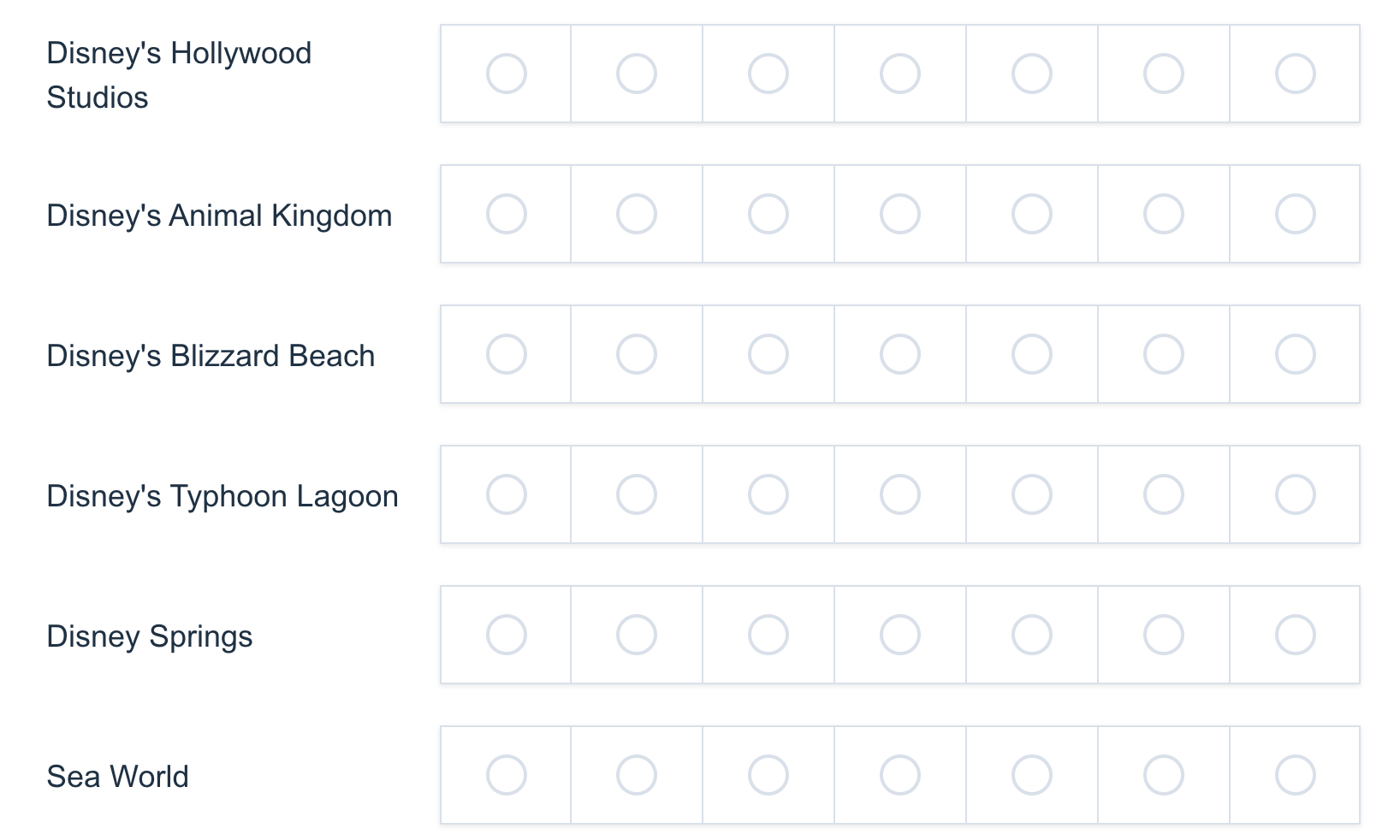This screenshot has height=840, width=1400.
Task: Select seventh radio button for Disney's Blizzard Beach
Action: pos(1296,354)
